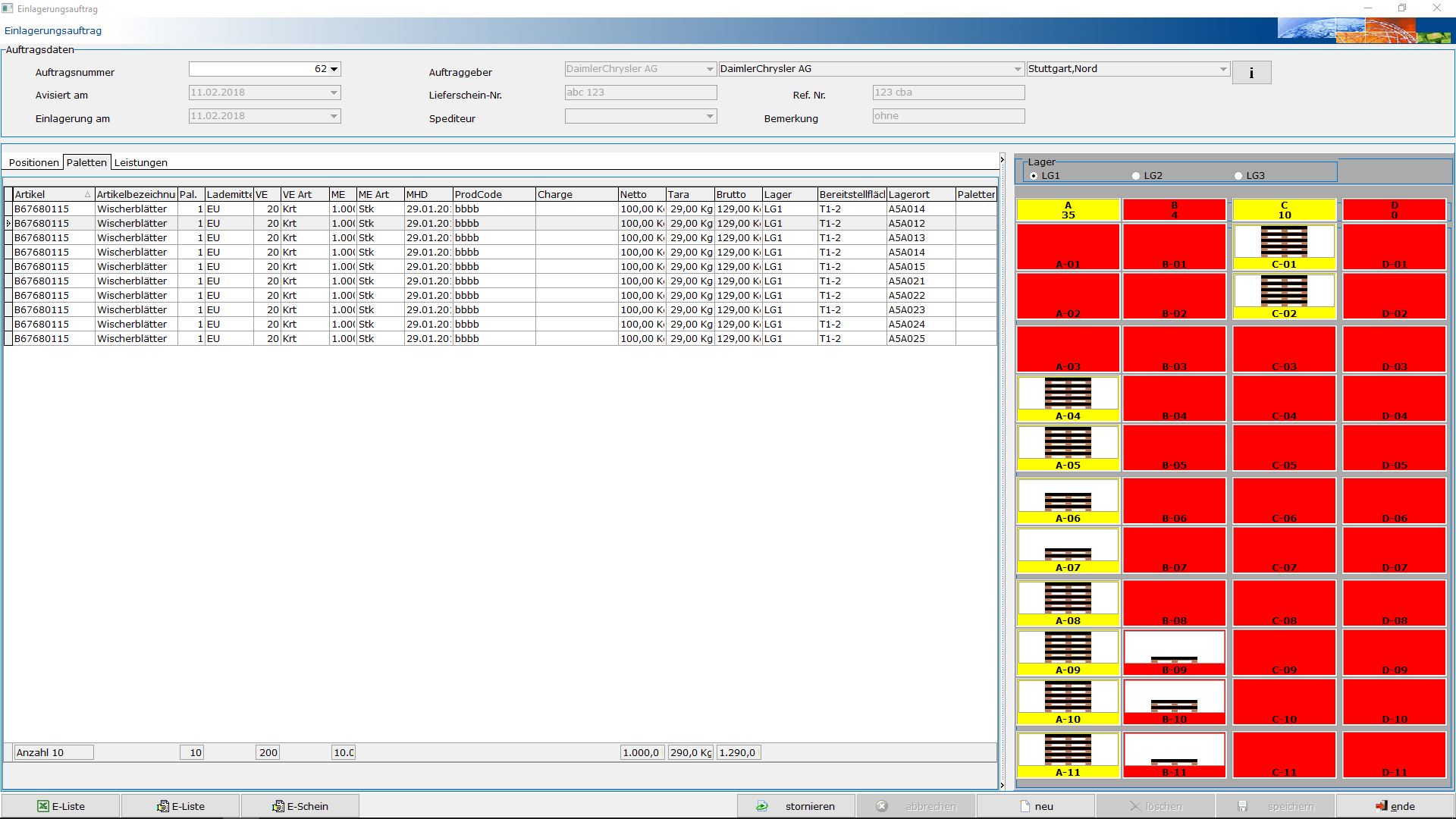This screenshot has width=1456, height=819.
Task: Click the pallet icon in slot A-04
Action: (x=1068, y=394)
